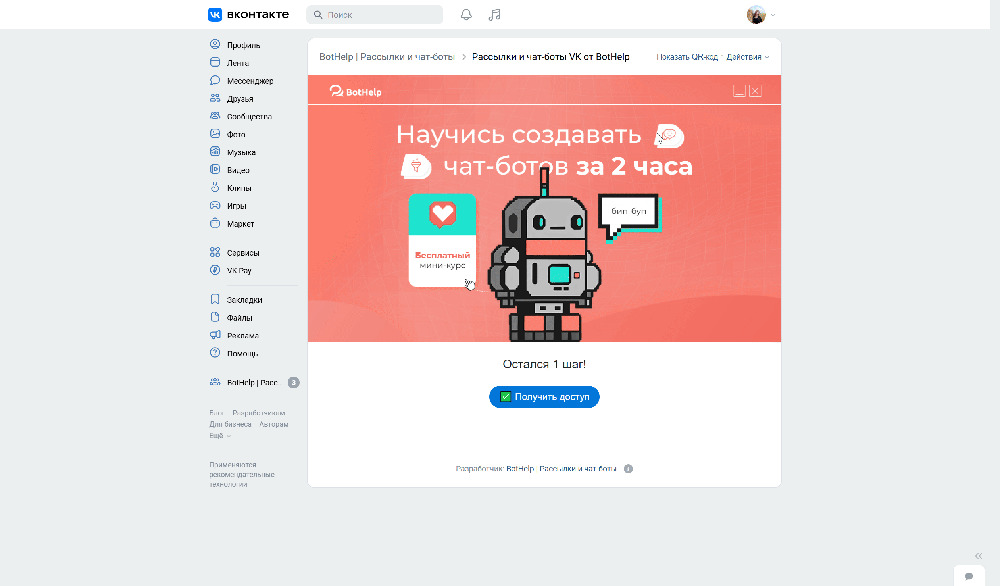Click Показать QR-код link
This screenshot has height=586, width=1000.
click(687, 57)
